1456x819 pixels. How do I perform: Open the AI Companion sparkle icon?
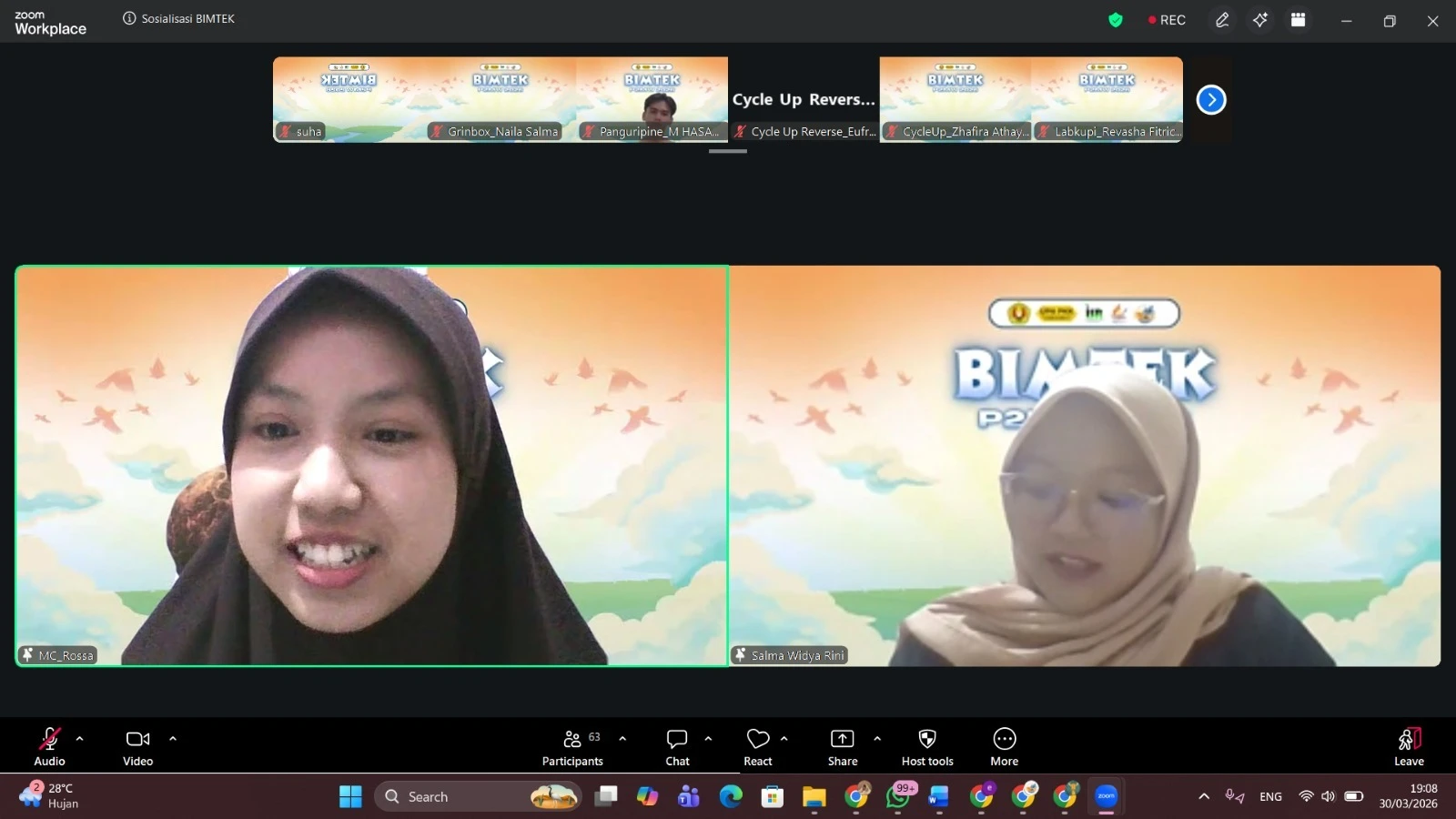1260,20
